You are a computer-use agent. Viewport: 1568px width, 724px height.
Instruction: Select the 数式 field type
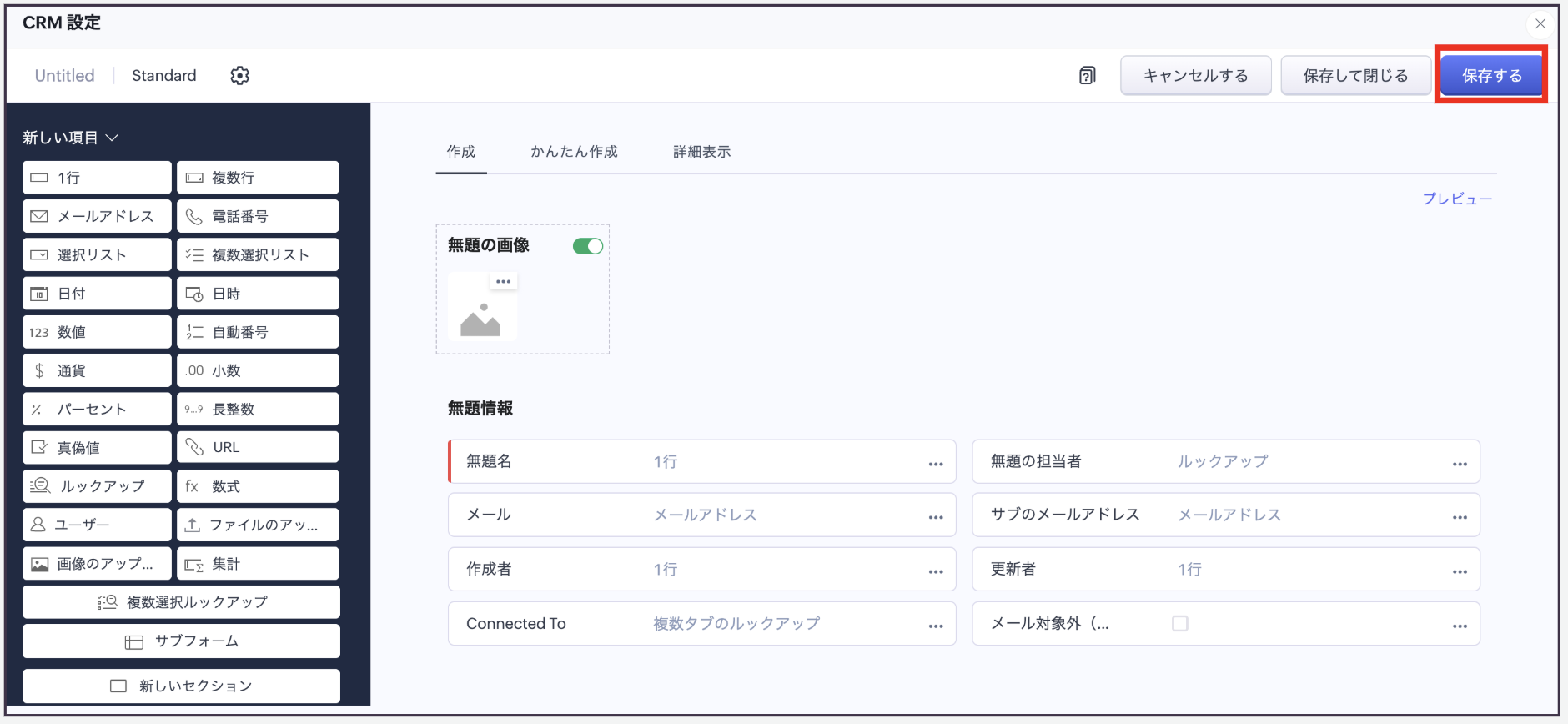(x=258, y=486)
